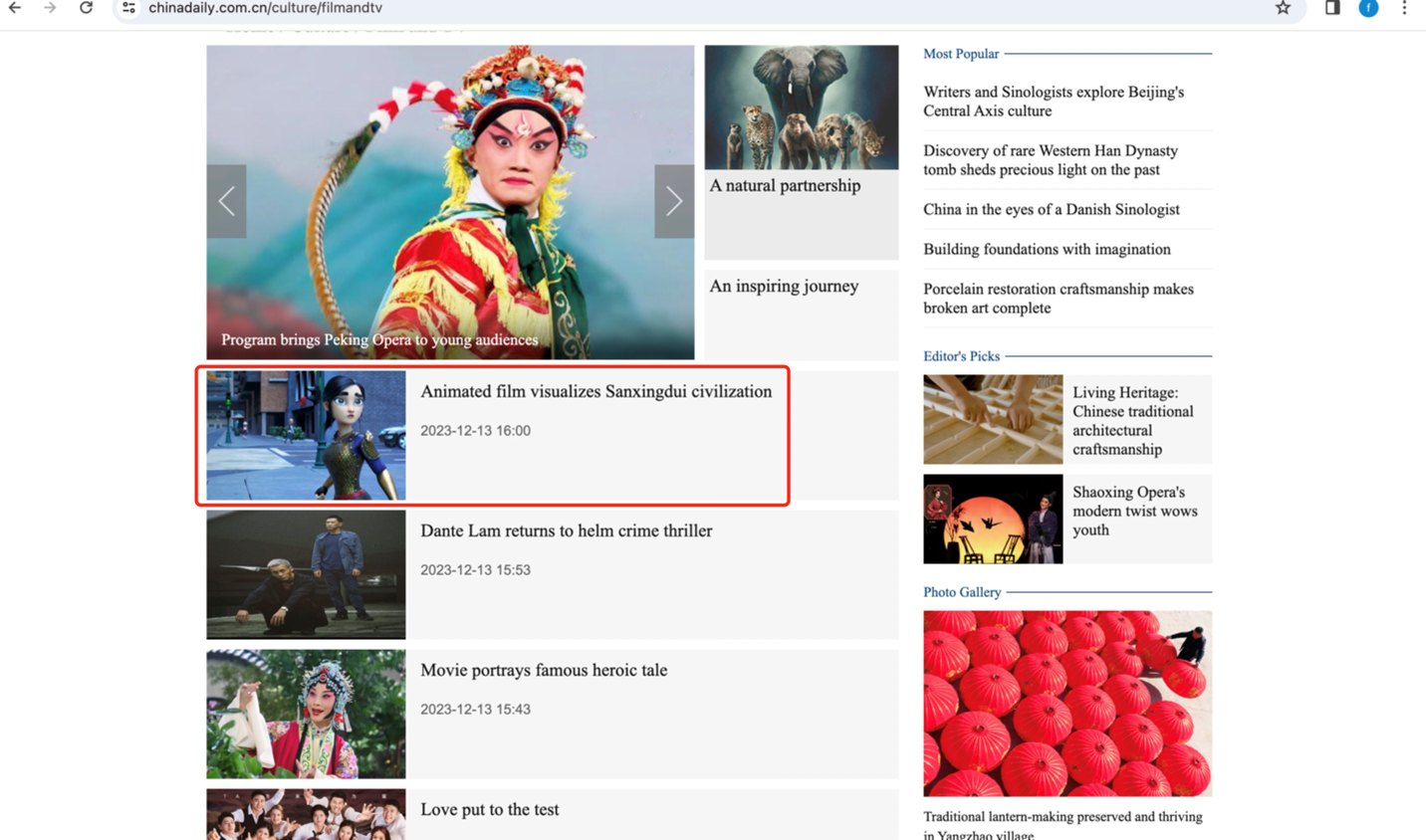Click the Shaoxing Opera stage thumbnail
The height and width of the screenshot is (840, 1426).
[x=993, y=519]
